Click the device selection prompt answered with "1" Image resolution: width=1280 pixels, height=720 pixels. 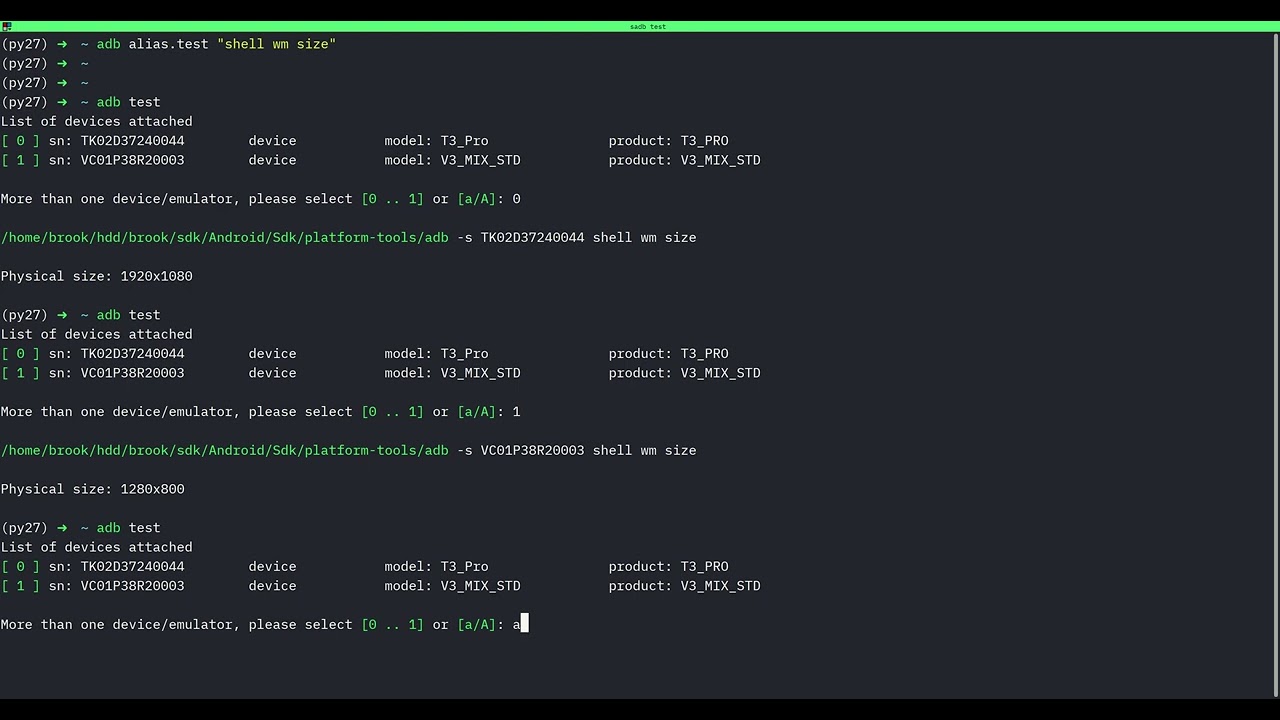260,412
